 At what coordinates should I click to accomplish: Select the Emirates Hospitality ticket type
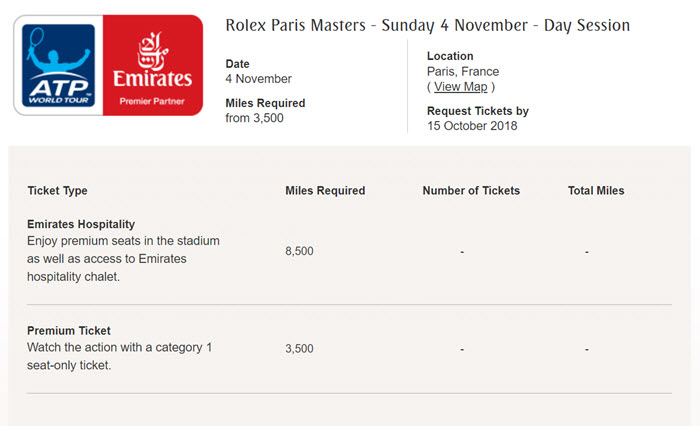(81, 224)
